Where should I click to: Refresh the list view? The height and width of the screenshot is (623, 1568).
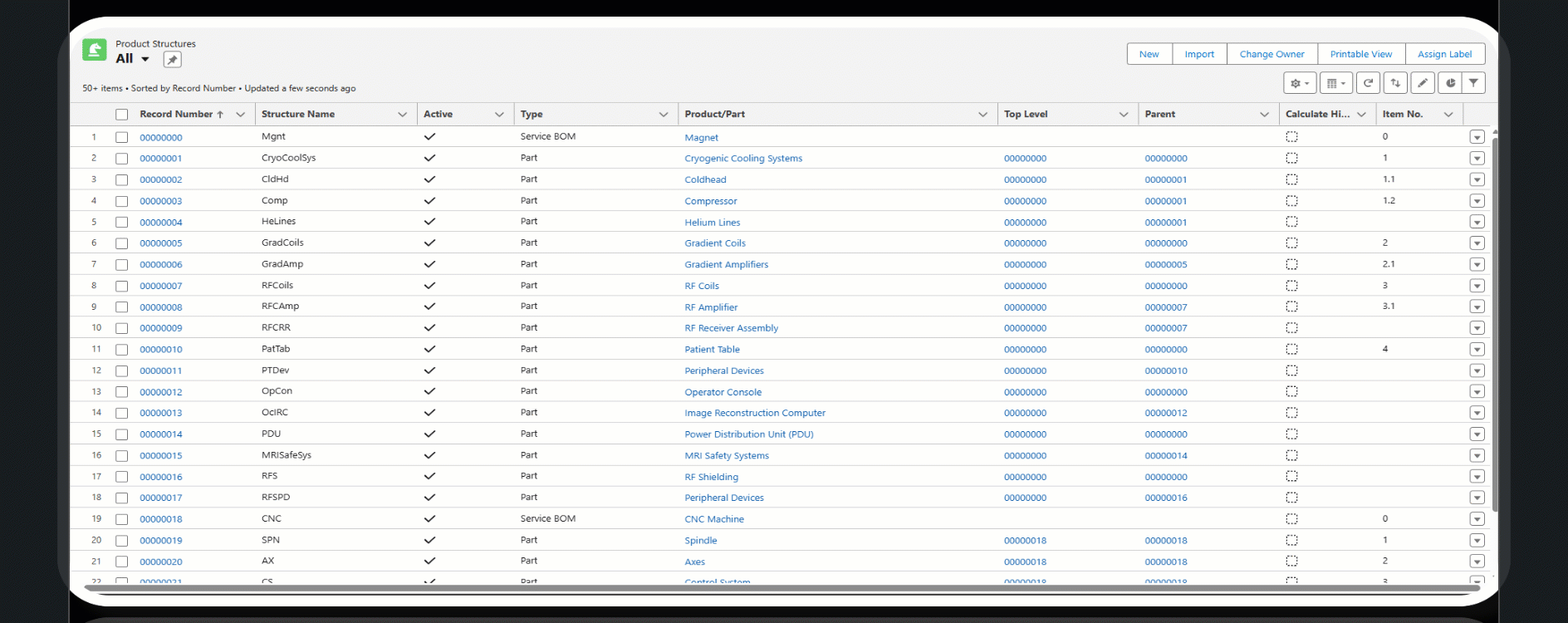pos(1367,83)
